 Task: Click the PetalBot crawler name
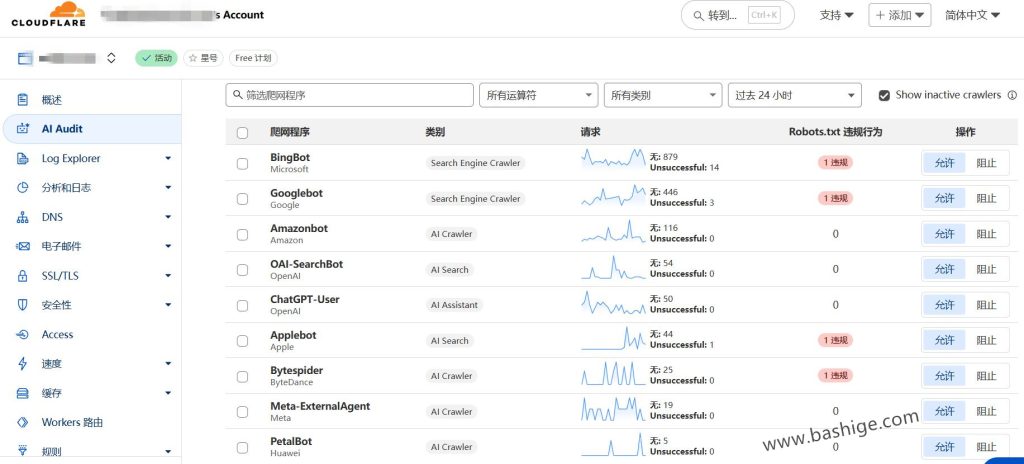click(x=291, y=441)
